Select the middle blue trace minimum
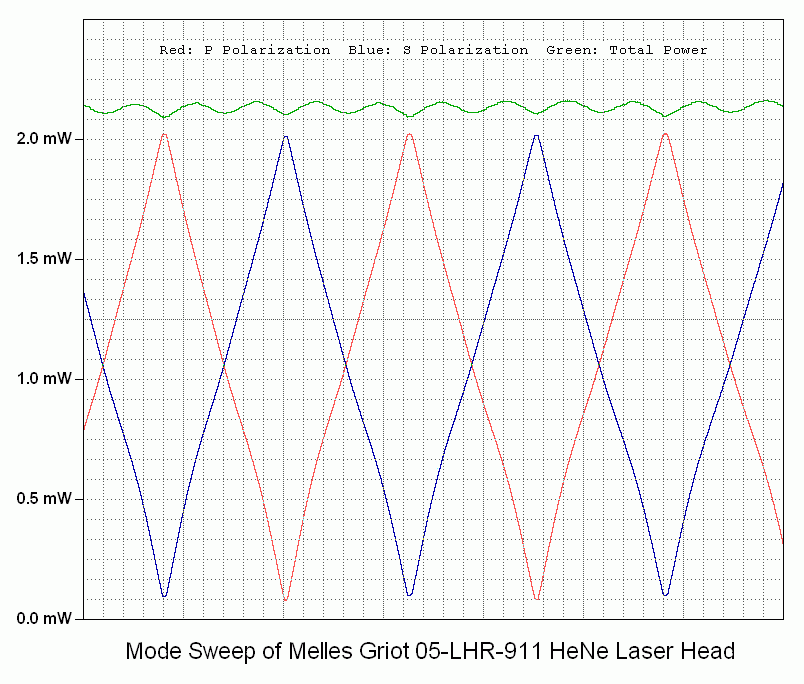The height and width of the screenshot is (684, 804). point(410,595)
